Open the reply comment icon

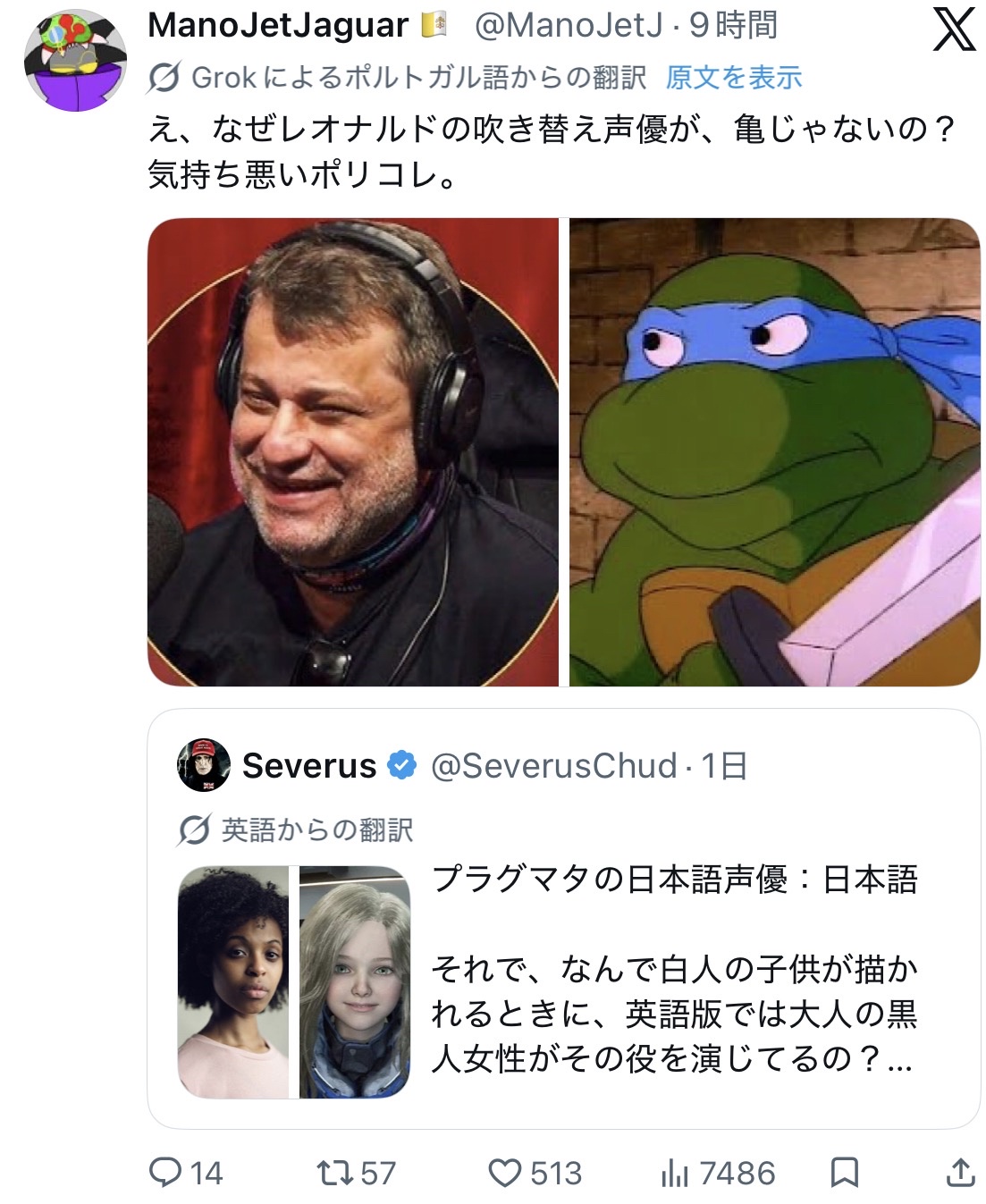[164, 1172]
